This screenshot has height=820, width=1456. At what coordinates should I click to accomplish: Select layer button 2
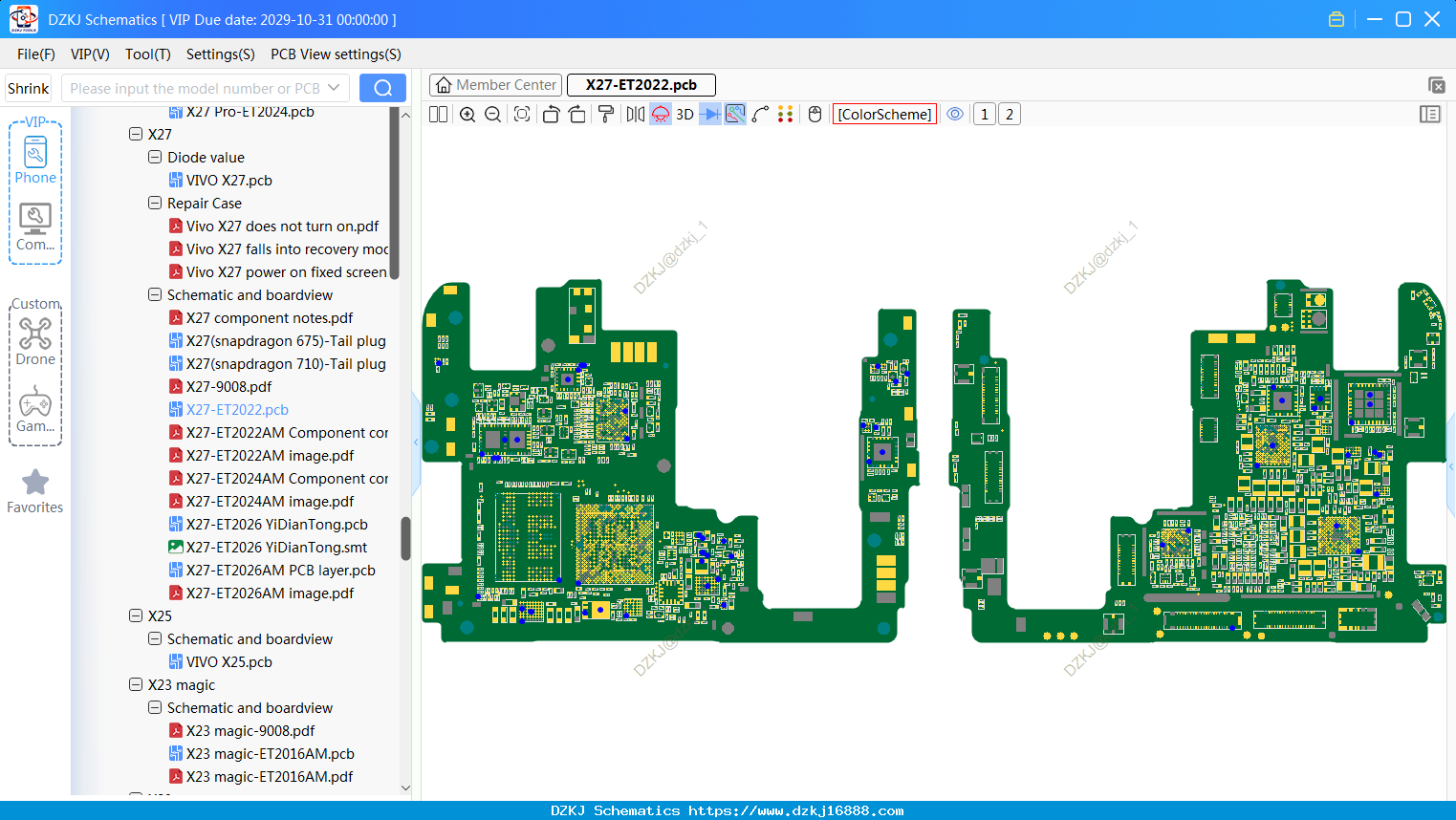[x=1010, y=115]
